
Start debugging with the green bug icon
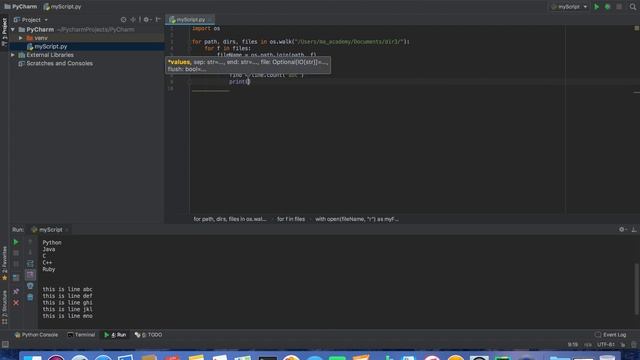[x=607, y=7]
